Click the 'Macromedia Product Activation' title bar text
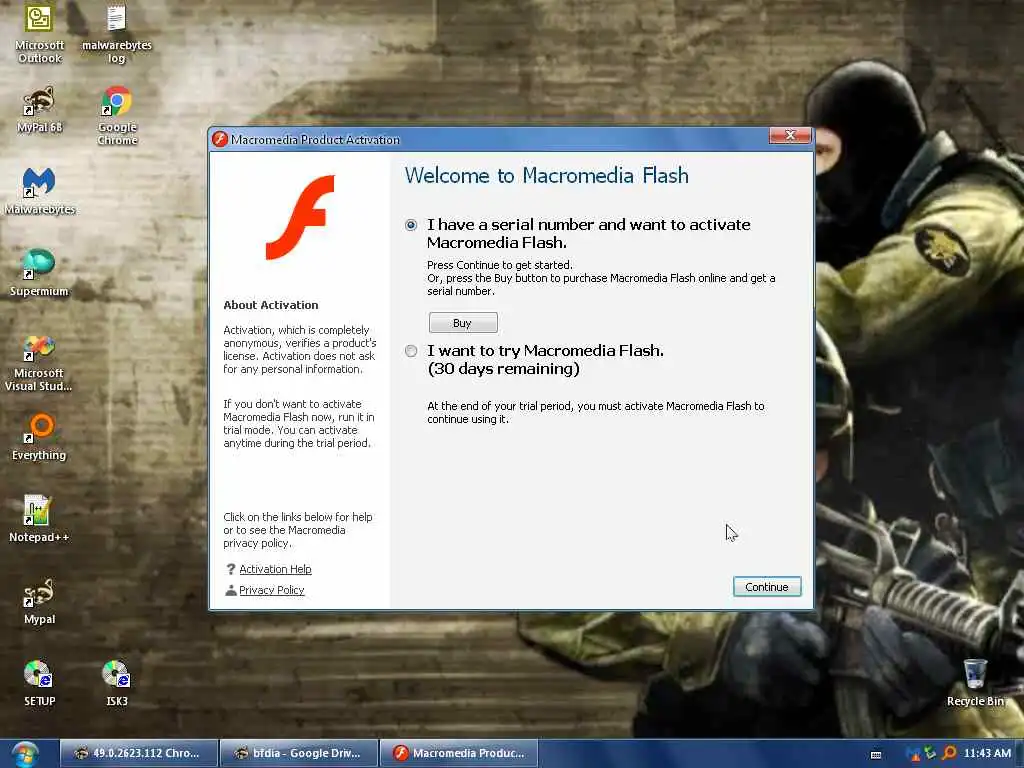Viewport: 1024px width, 768px height. [x=315, y=140]
